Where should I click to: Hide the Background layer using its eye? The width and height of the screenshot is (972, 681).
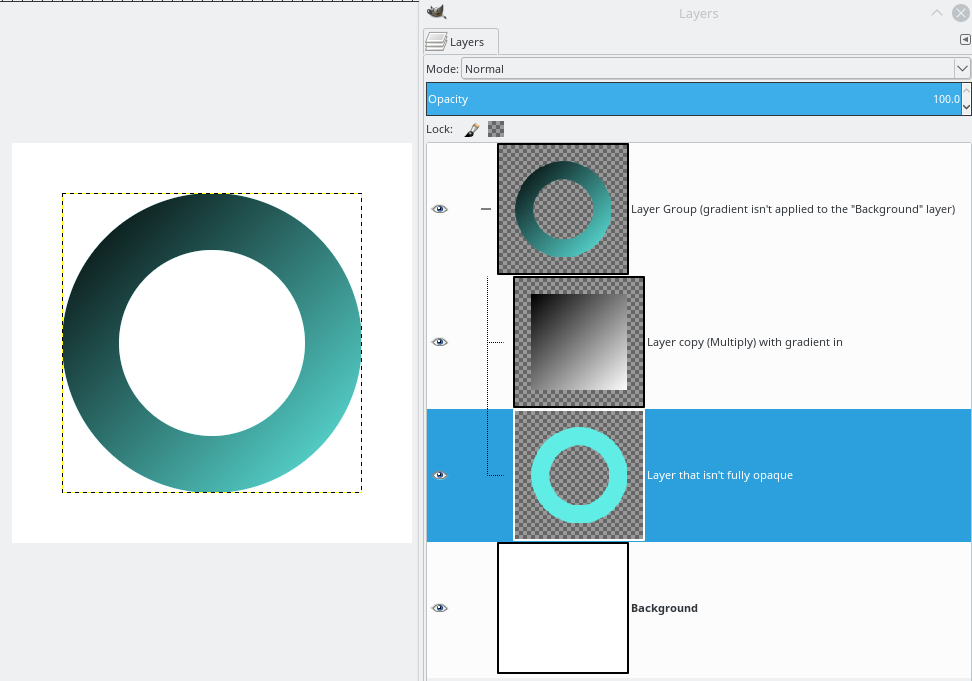coord(439,608)
